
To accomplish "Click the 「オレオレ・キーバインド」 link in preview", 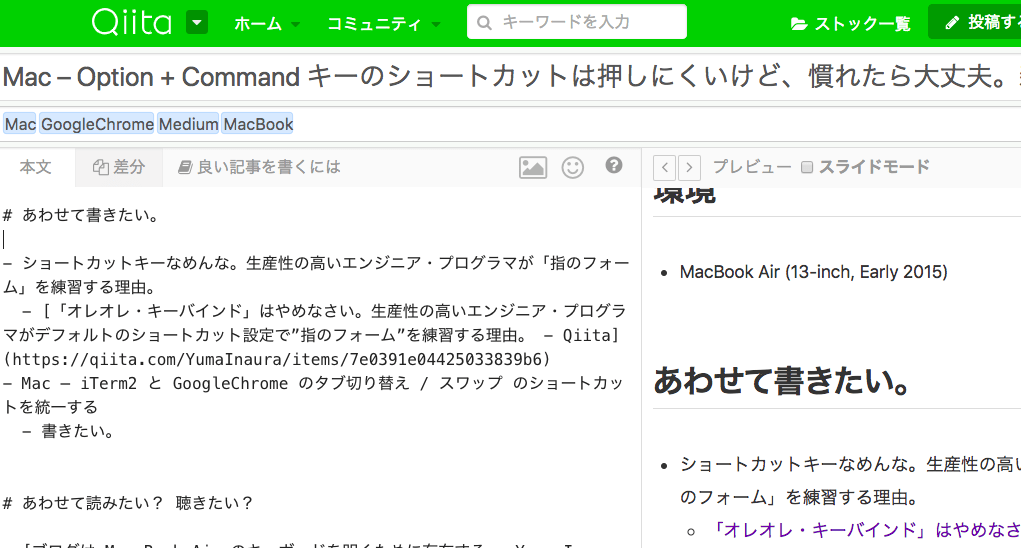I will pyautogui.click(x=865, y=530).
